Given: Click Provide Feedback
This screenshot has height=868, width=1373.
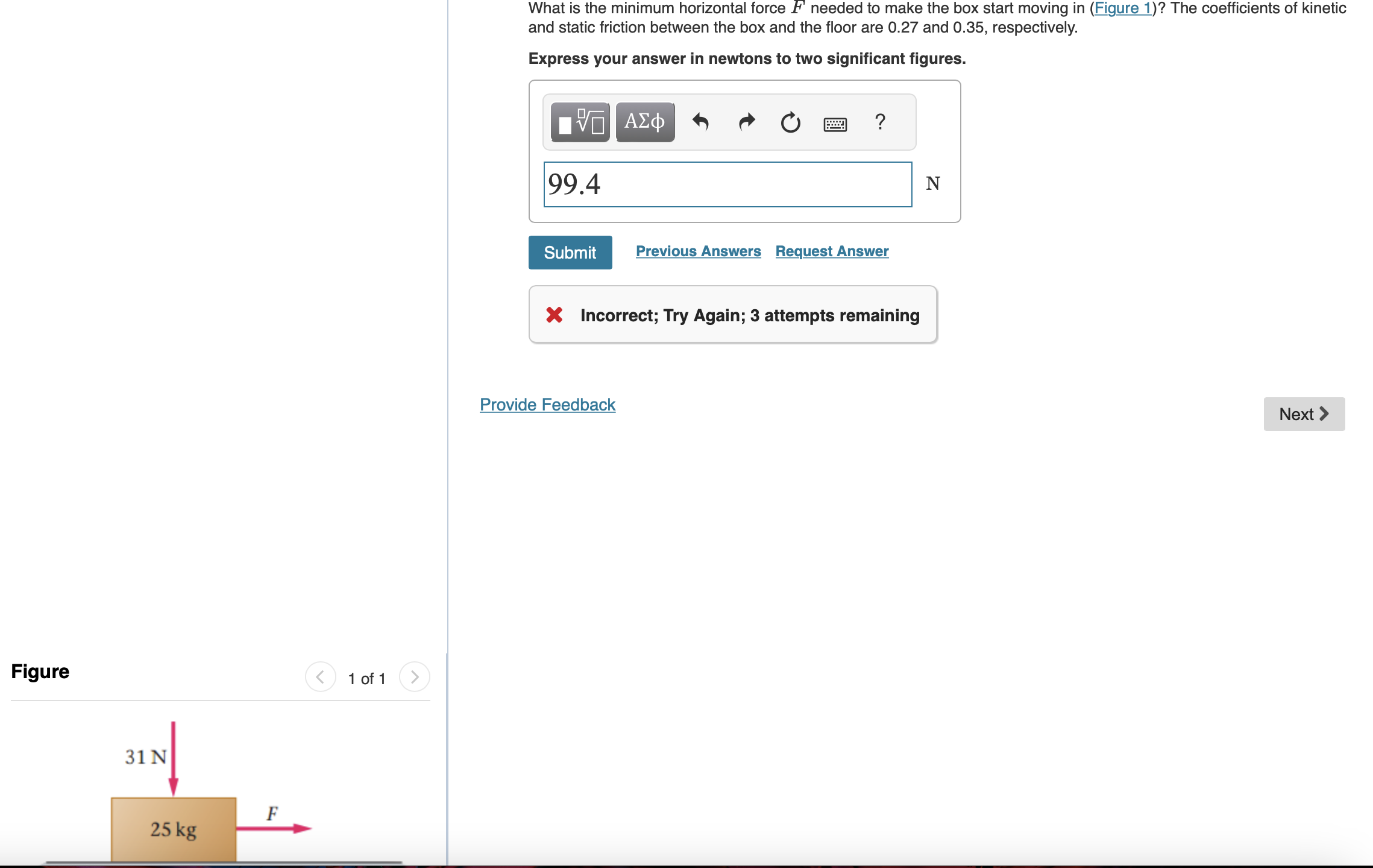Looking at the screenshot, I should point(547,404).
